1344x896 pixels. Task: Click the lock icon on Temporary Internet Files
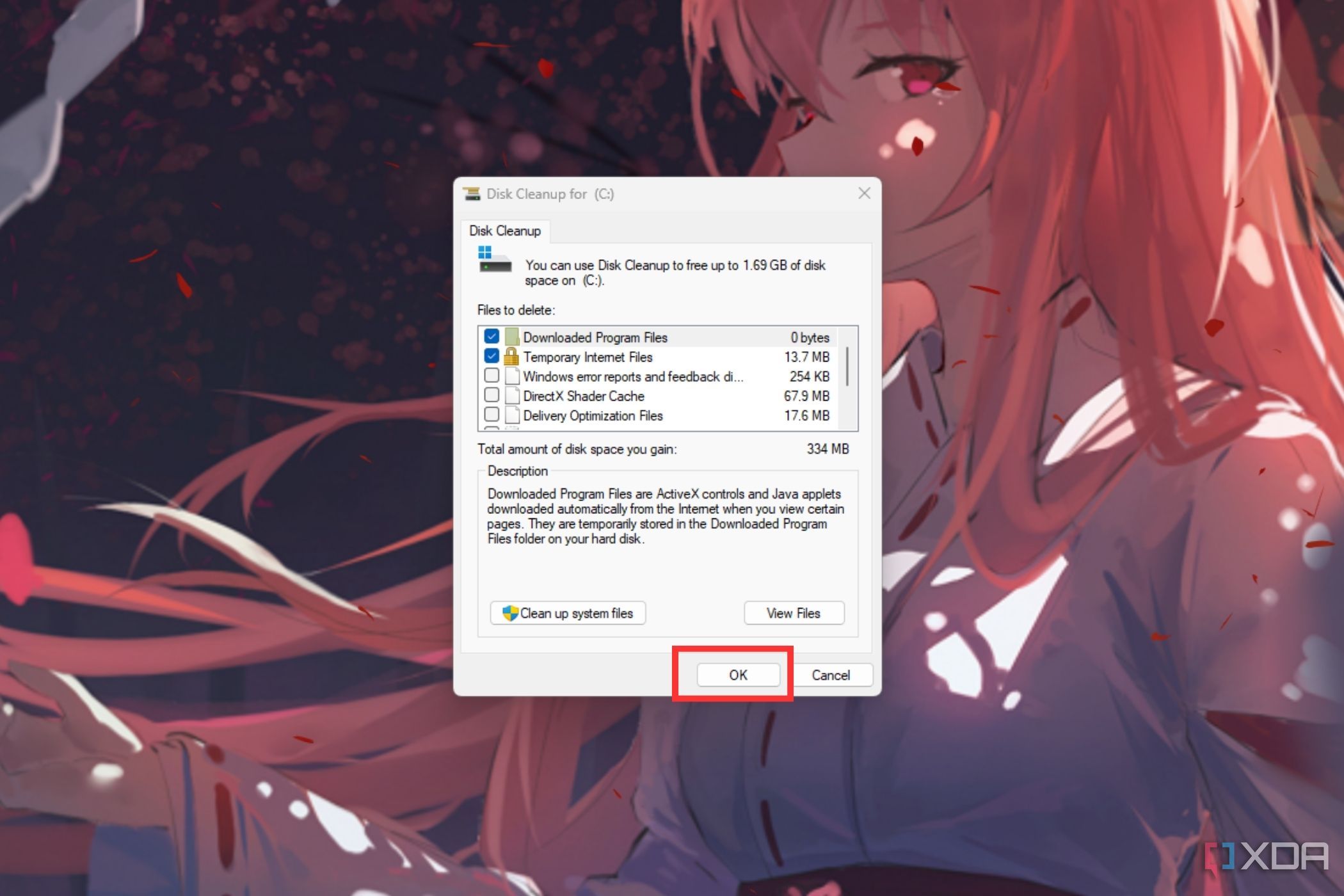click(510, 356)
